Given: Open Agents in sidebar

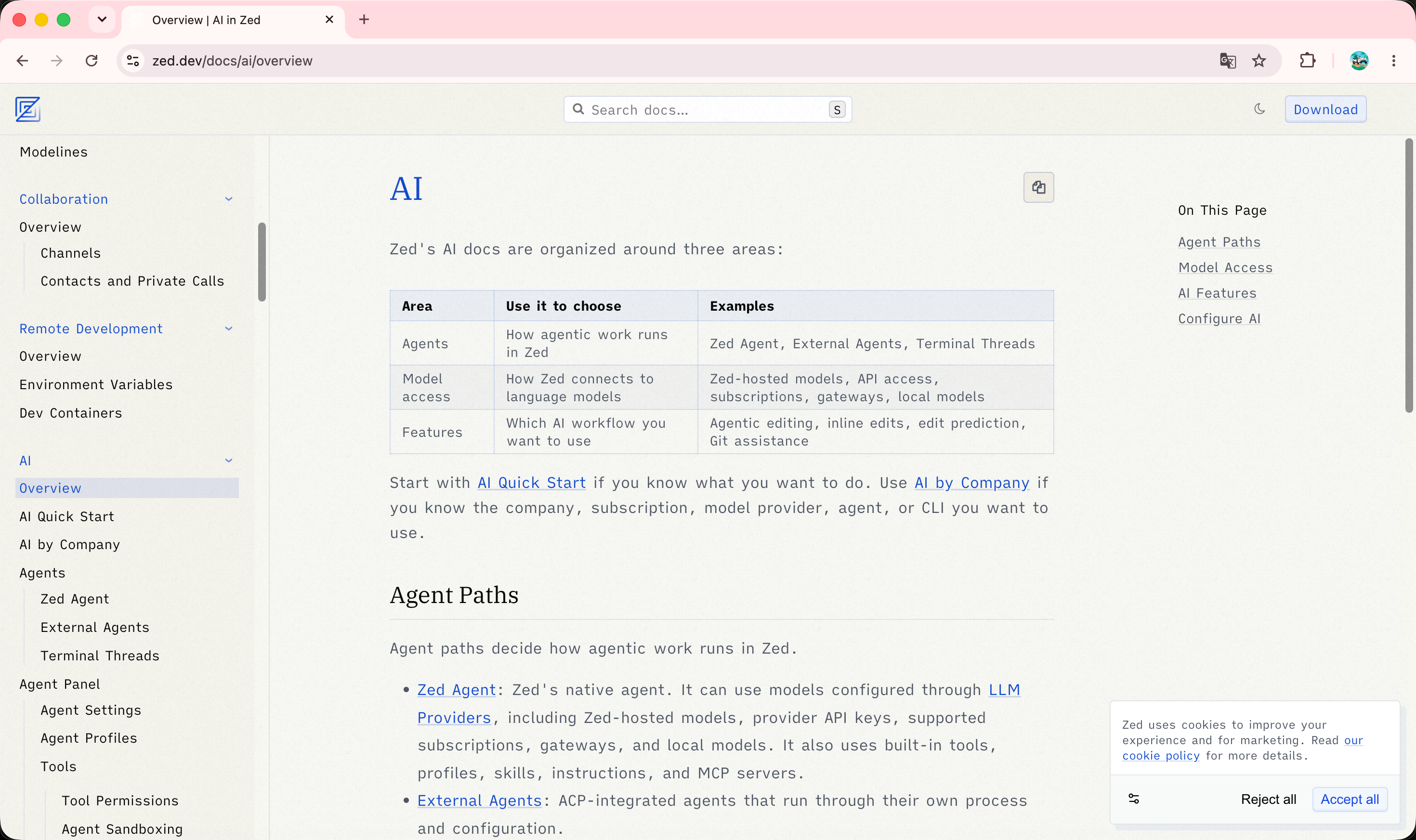Looking at the screenshot, I should 42,573.
